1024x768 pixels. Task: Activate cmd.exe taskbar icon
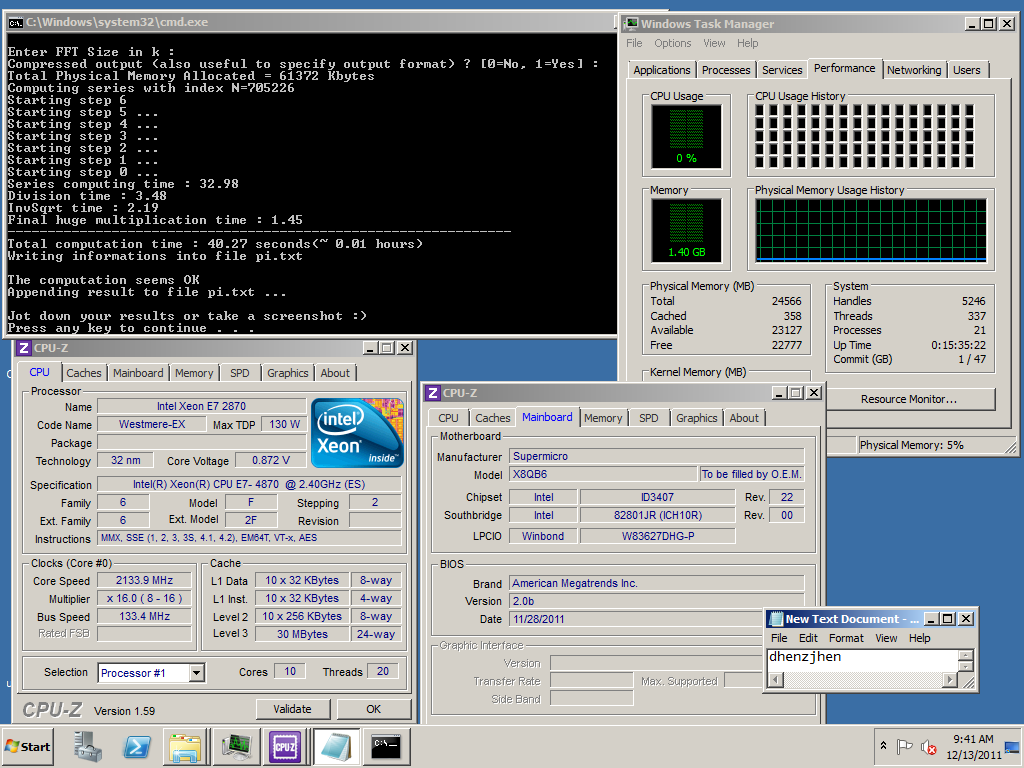coord(385,746)
